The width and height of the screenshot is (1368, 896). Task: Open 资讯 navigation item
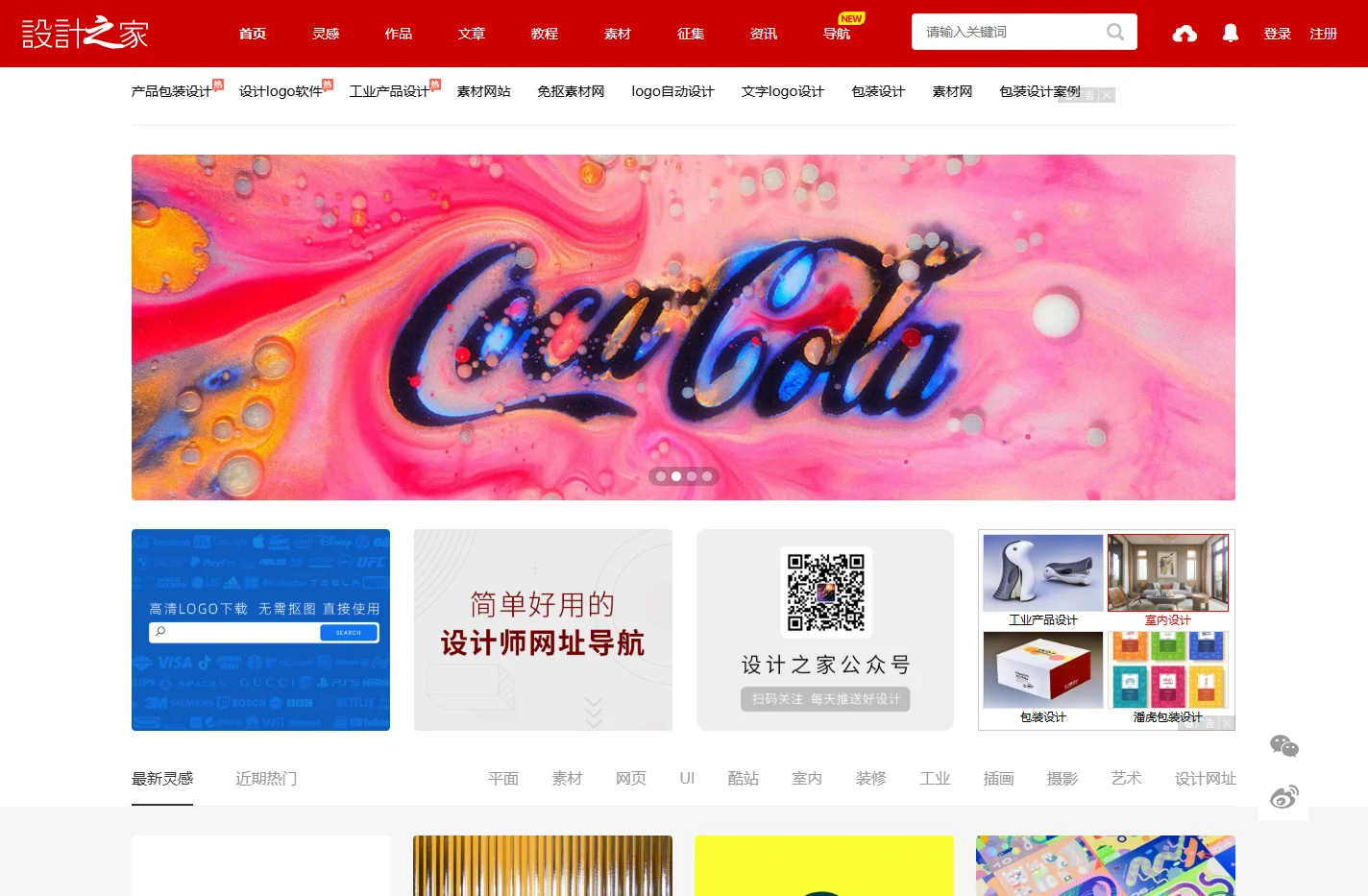764,34
